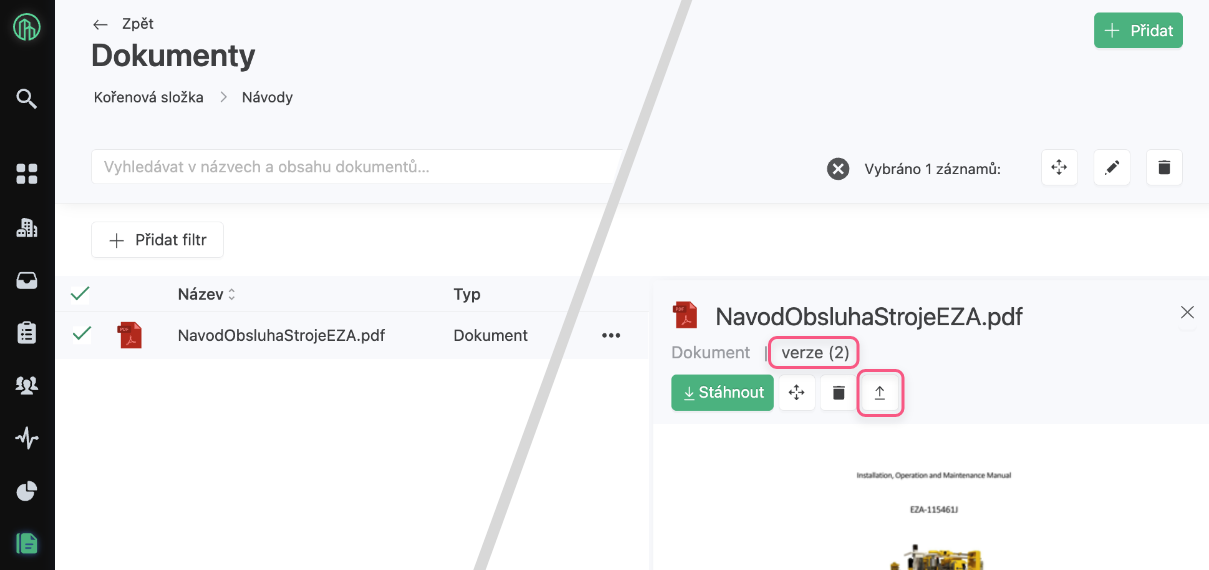Screen dimensions: 1209x570
Task: Uncheck the NavodObsluhaStrojeEZA.pdf row checkbox
Action: (x=80, y=334)
